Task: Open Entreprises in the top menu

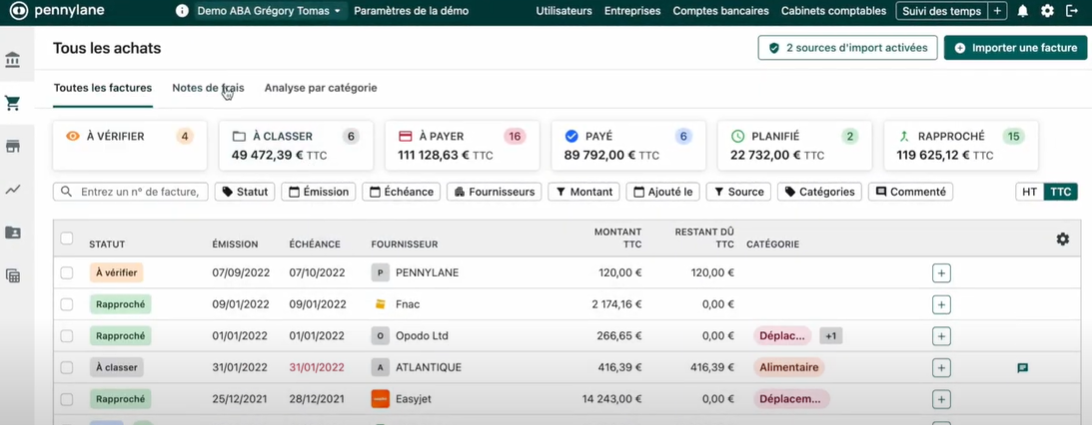Action: 632,11
